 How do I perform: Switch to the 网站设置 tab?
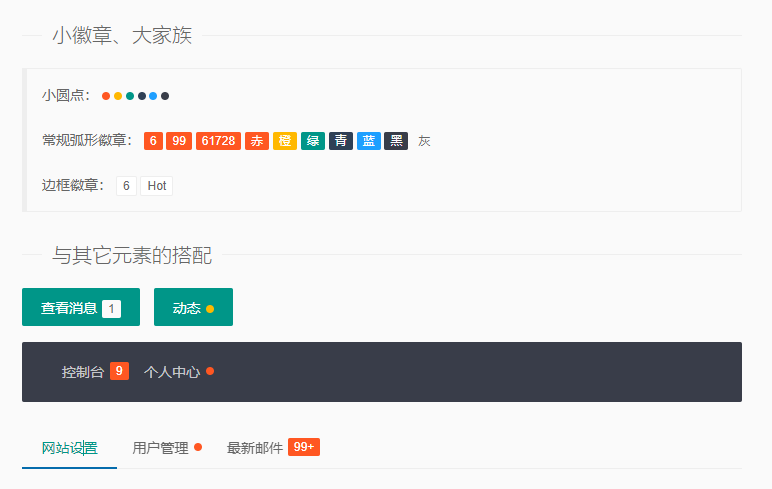pyautogui.click(x=69, y=448)
